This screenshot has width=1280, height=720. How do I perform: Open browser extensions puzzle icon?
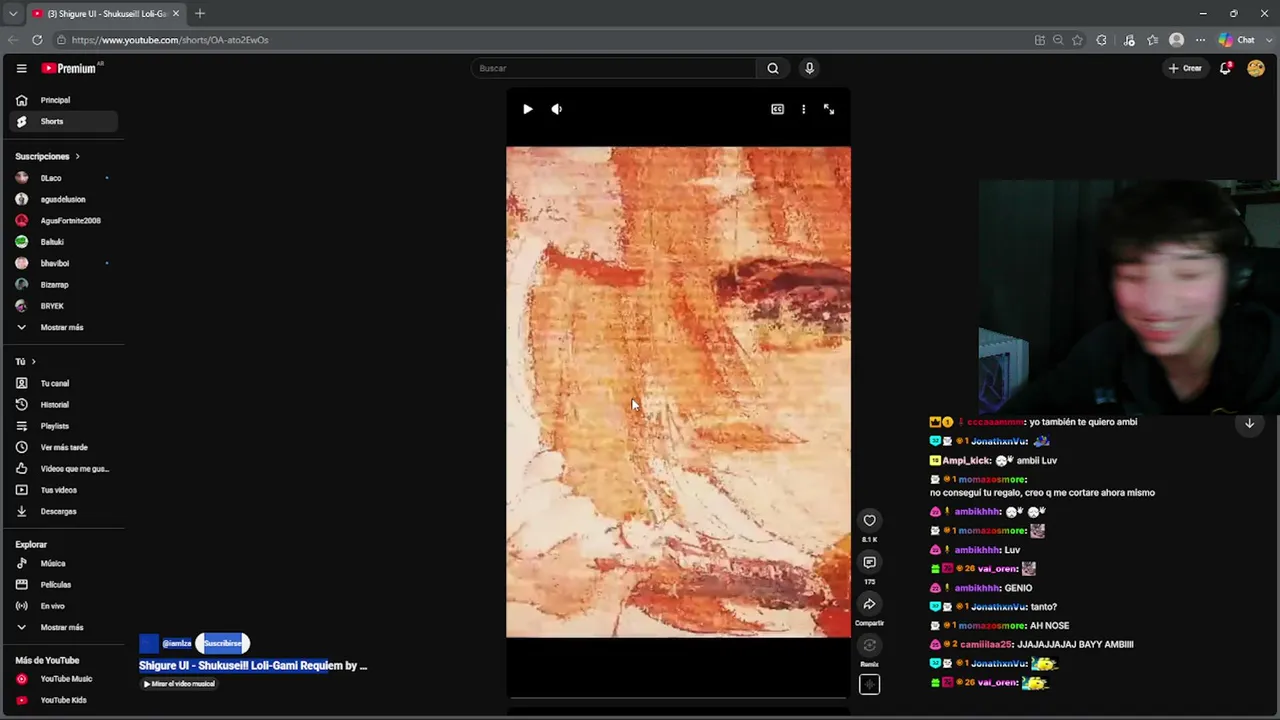[1102, 40]
